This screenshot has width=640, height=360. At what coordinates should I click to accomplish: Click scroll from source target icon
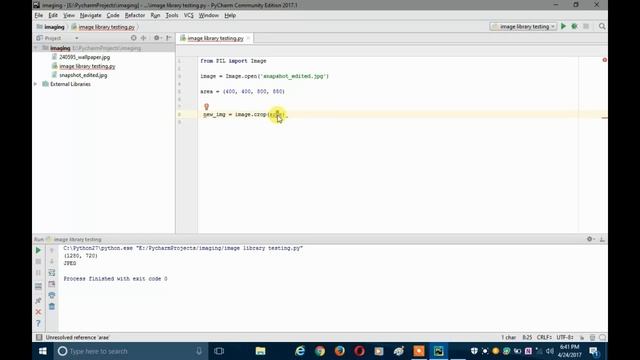133,38
